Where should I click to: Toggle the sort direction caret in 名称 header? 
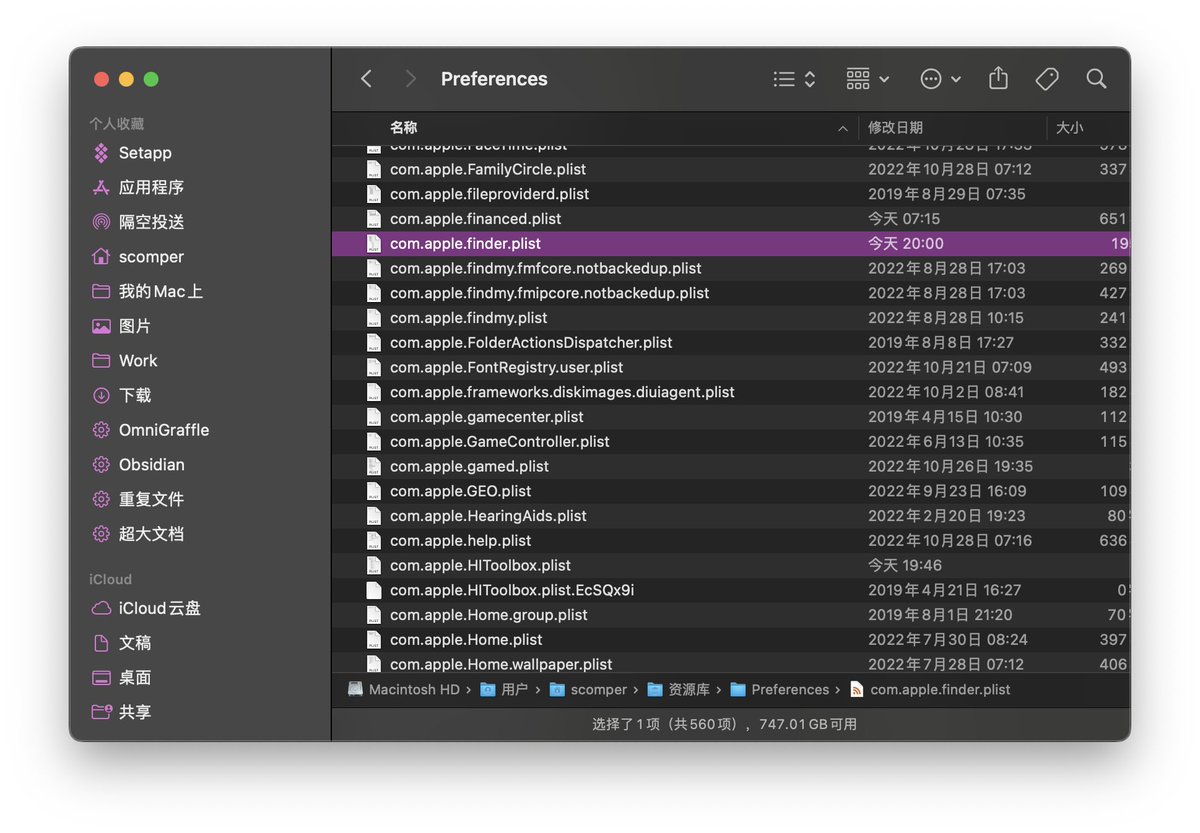[845, 128]
